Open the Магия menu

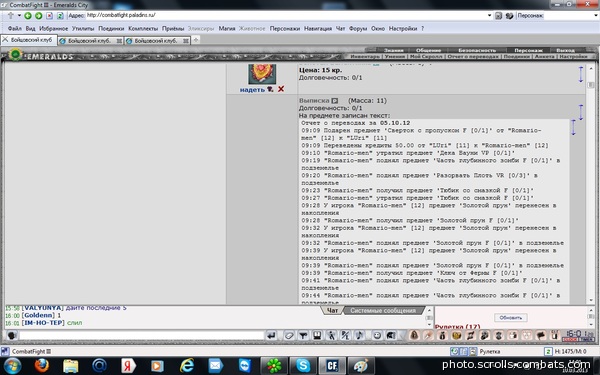coord(227,28)
